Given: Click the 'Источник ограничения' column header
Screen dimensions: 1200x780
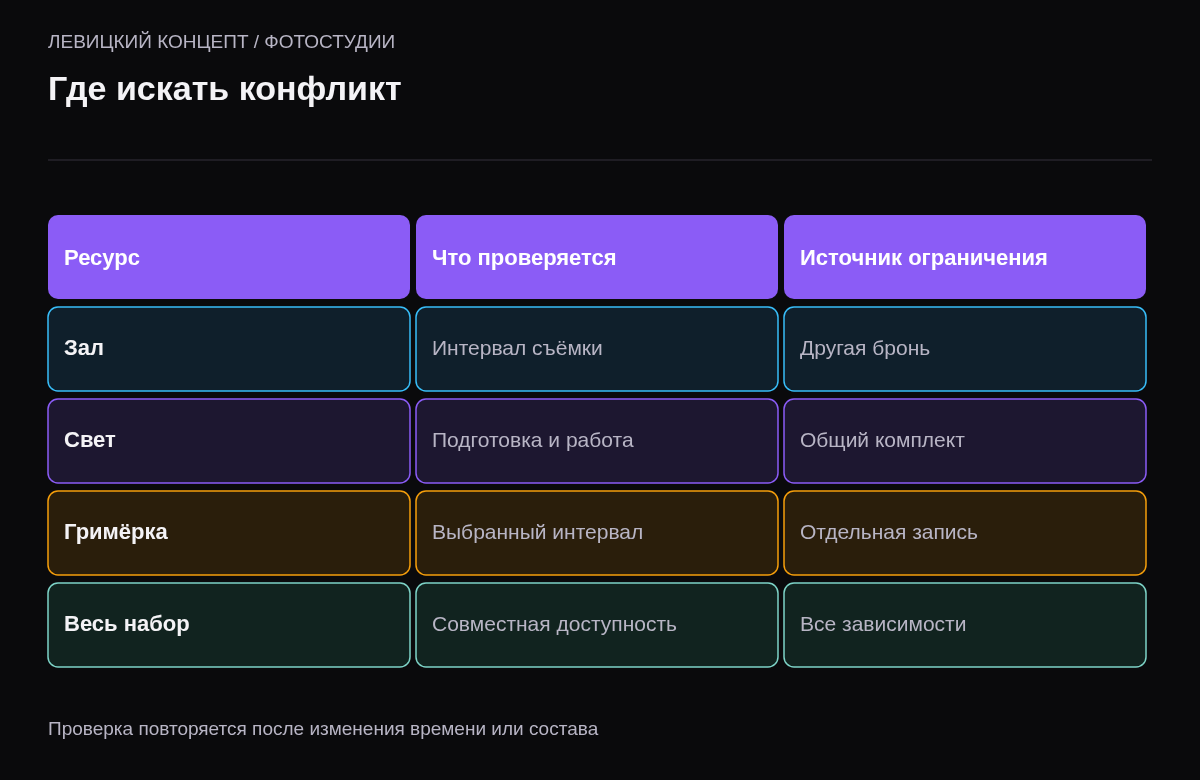Looking at the screenshot, I should tap(965, 257).
